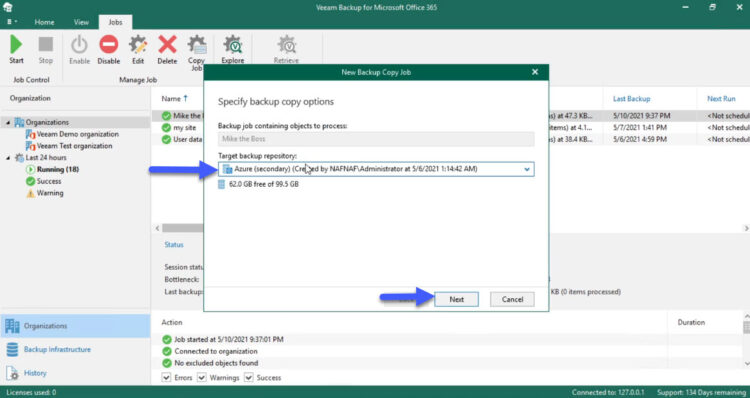The width and height of the screenshot is (750, 398).
Task: Switch to the View ribbon tab
Action: [x=81, y=22]
